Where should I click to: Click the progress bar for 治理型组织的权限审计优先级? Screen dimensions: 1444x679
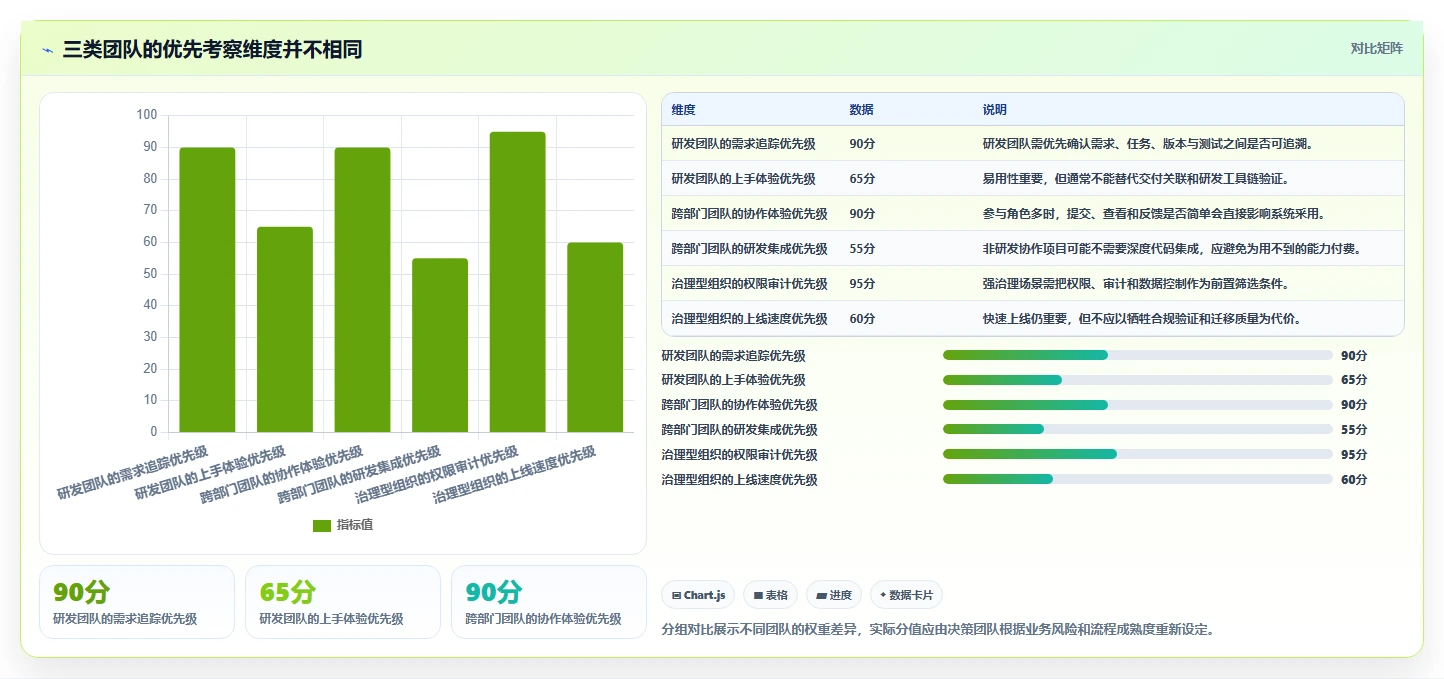point(1138,455)
